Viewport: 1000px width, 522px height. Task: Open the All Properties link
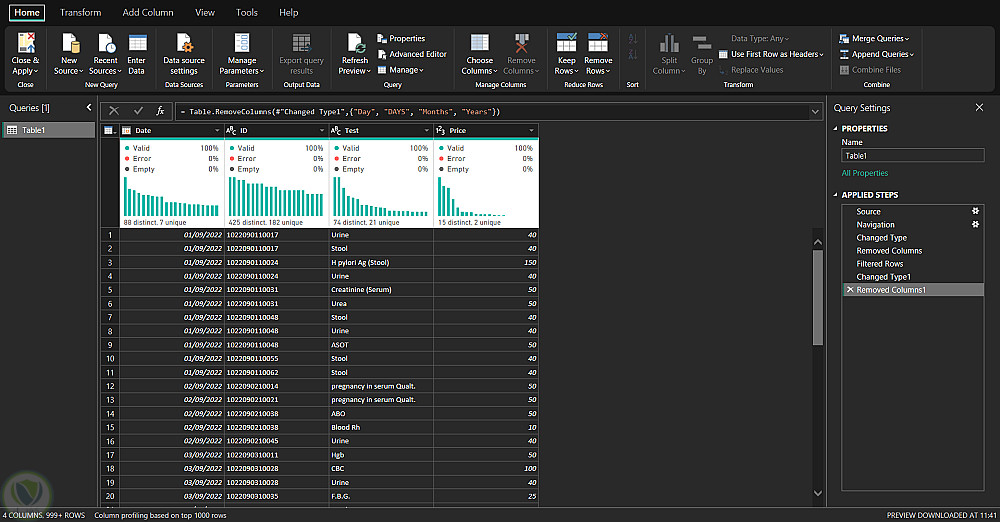[865, 174]
